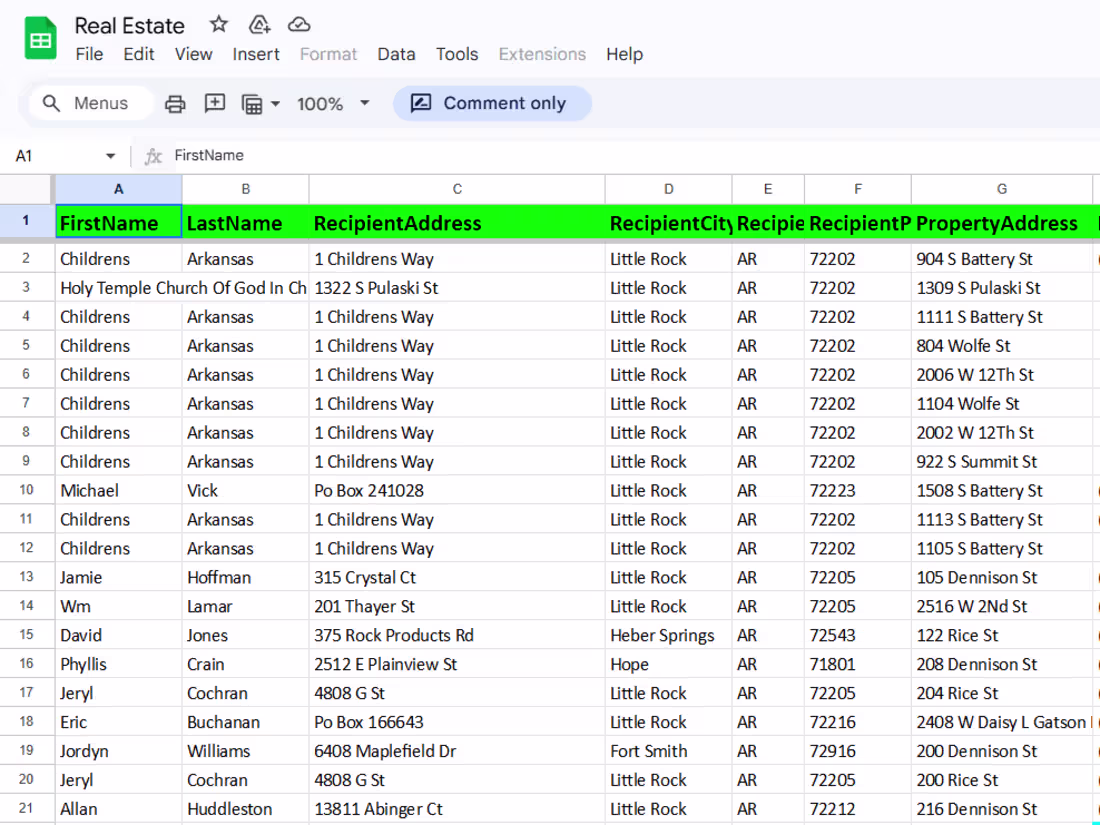Open the Print dialog icon
The image size is (1100, 825).
(x=176, y=103)
